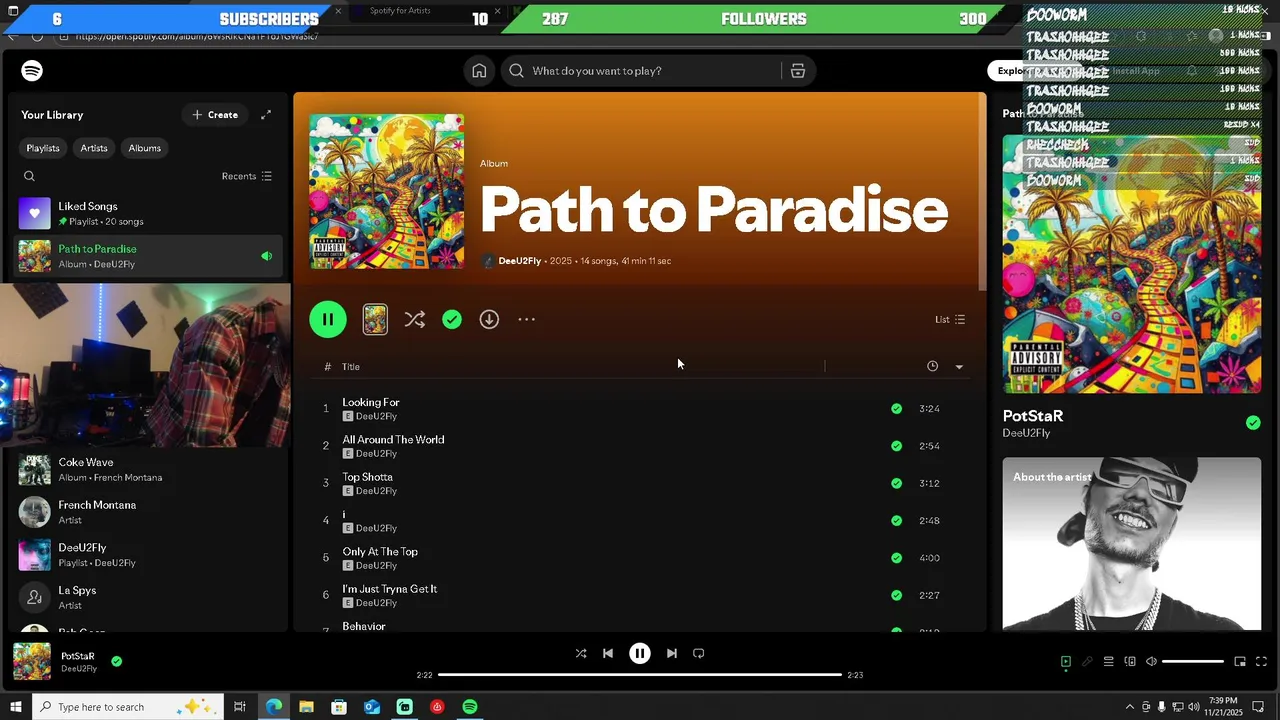Sort tracks by duration clock icon

[932, 366]
